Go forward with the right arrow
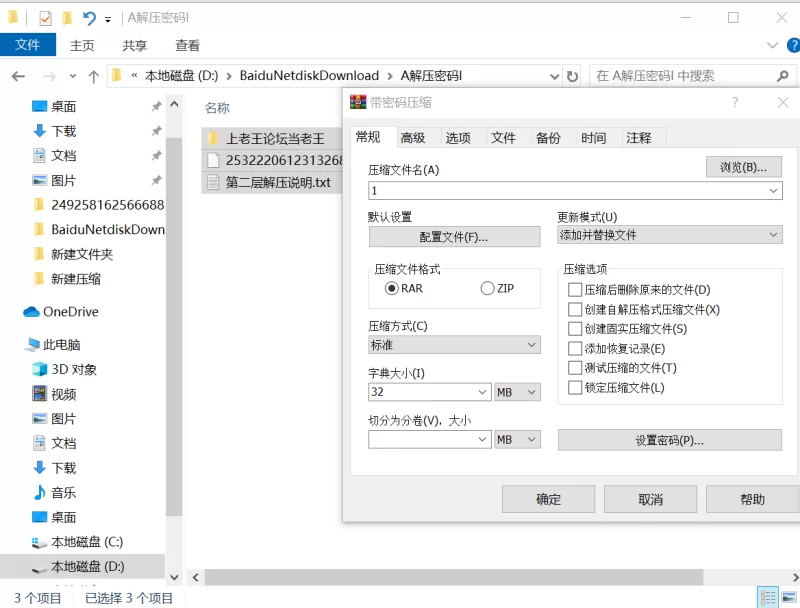The width and height of the screenshot is (800, 608). click(49, 77)
